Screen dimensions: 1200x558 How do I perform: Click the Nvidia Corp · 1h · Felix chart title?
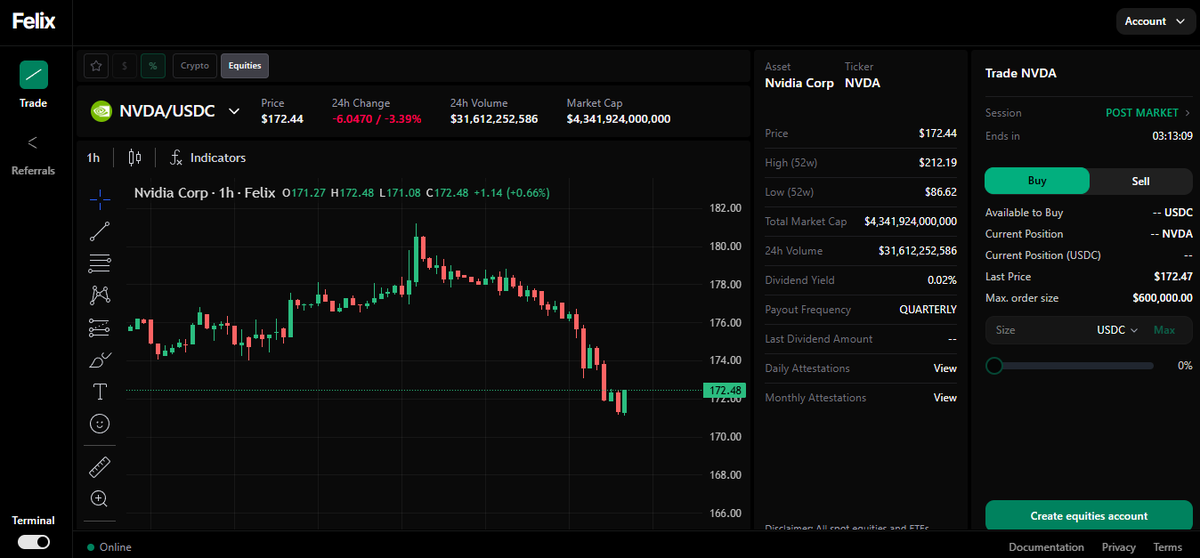pyautogui.click(x=205, y=193)
